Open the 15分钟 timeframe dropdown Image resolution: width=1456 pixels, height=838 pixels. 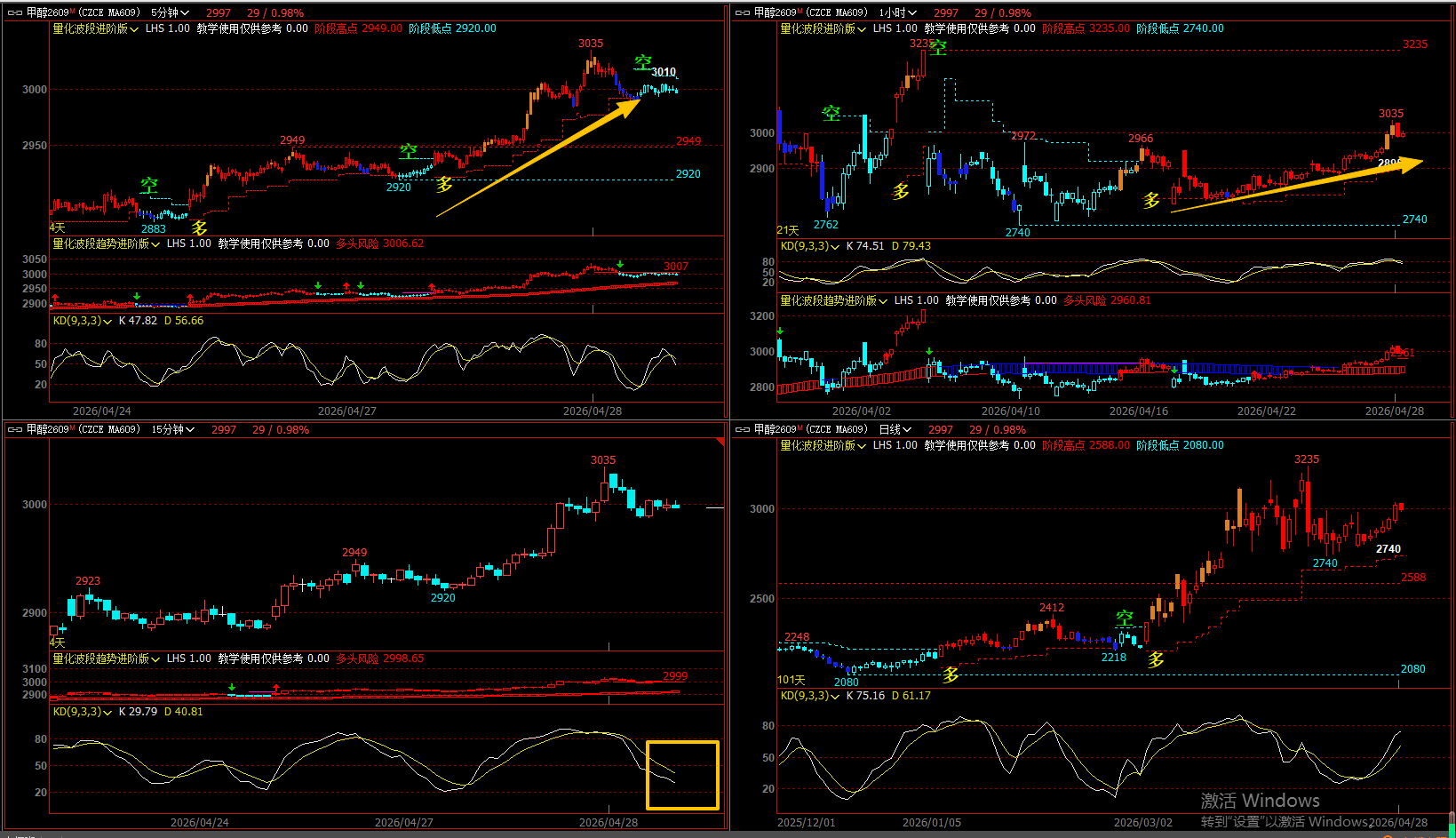coord(172,430)
